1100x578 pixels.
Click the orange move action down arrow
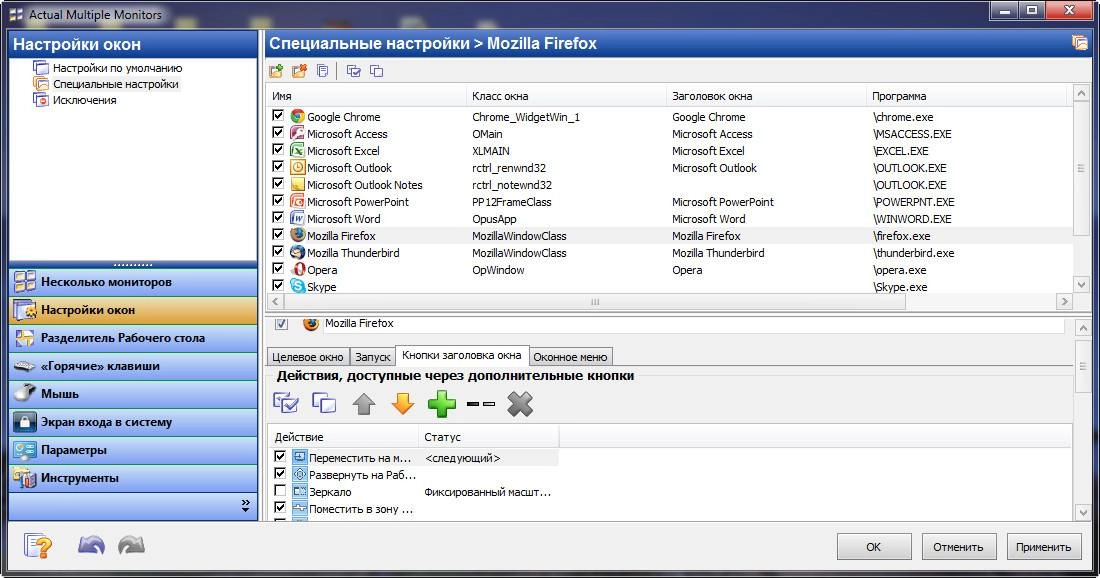tap(403, 404)
